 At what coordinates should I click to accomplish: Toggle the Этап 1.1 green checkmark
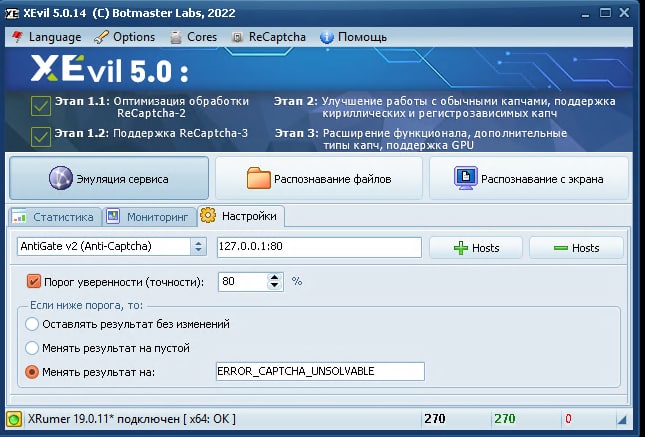pyautogui.click(x=41, y=106)
